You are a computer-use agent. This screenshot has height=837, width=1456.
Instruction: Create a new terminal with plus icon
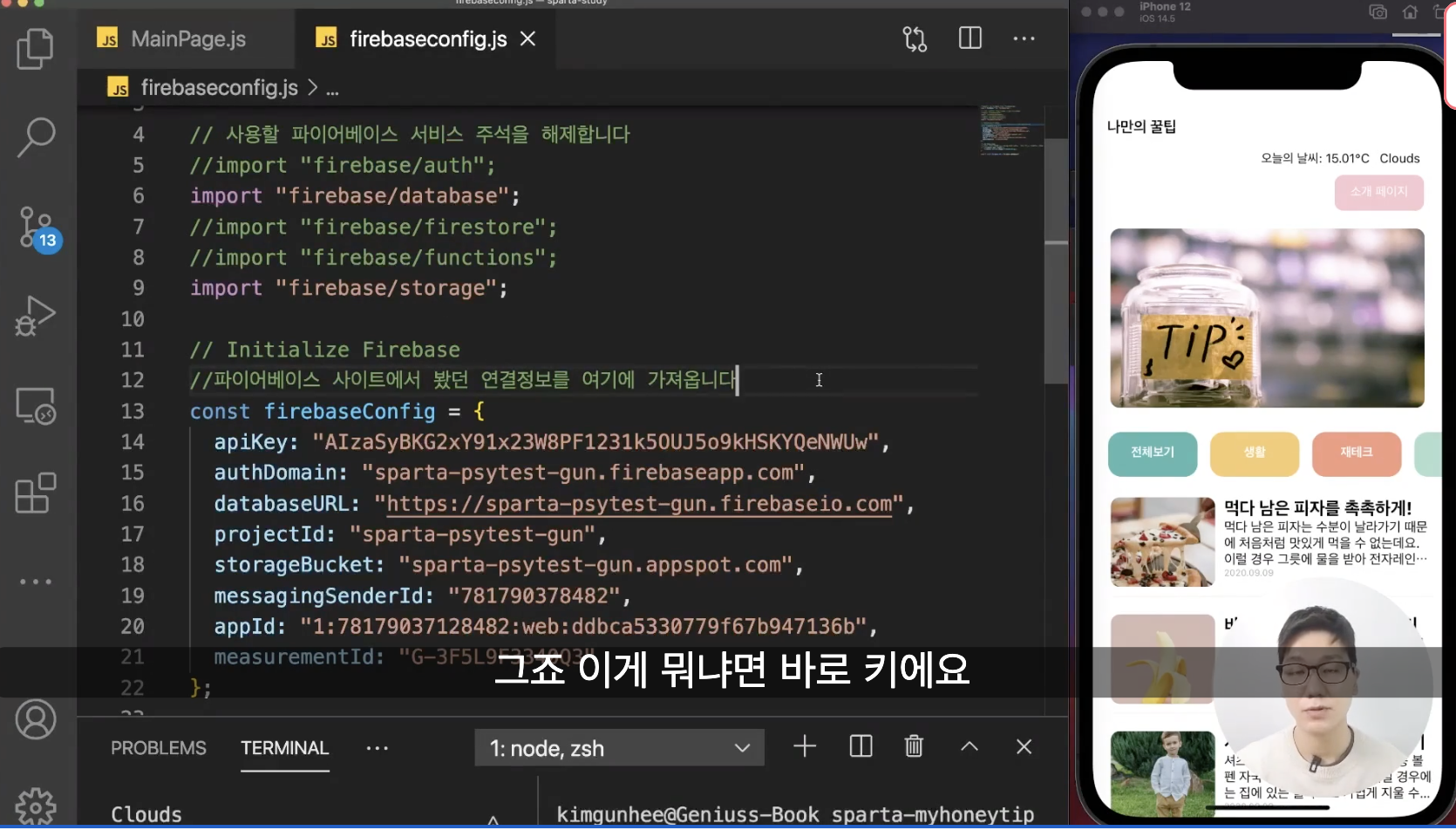805,746
